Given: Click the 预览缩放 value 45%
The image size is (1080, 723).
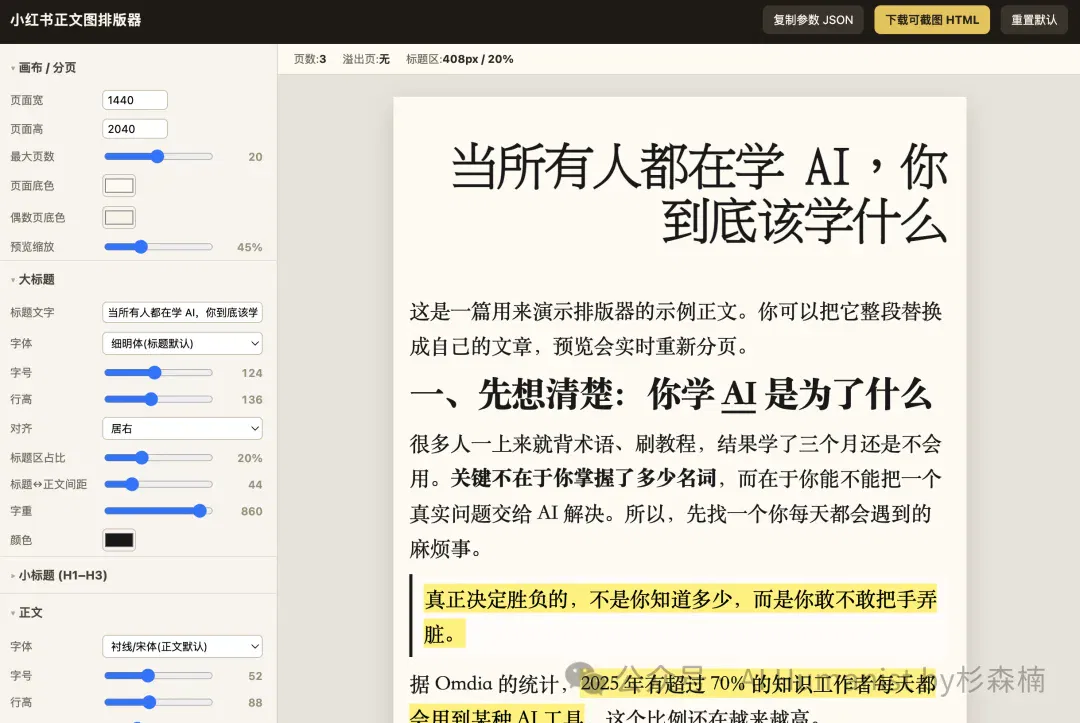Looking at the screenshot, I should 249,247.
